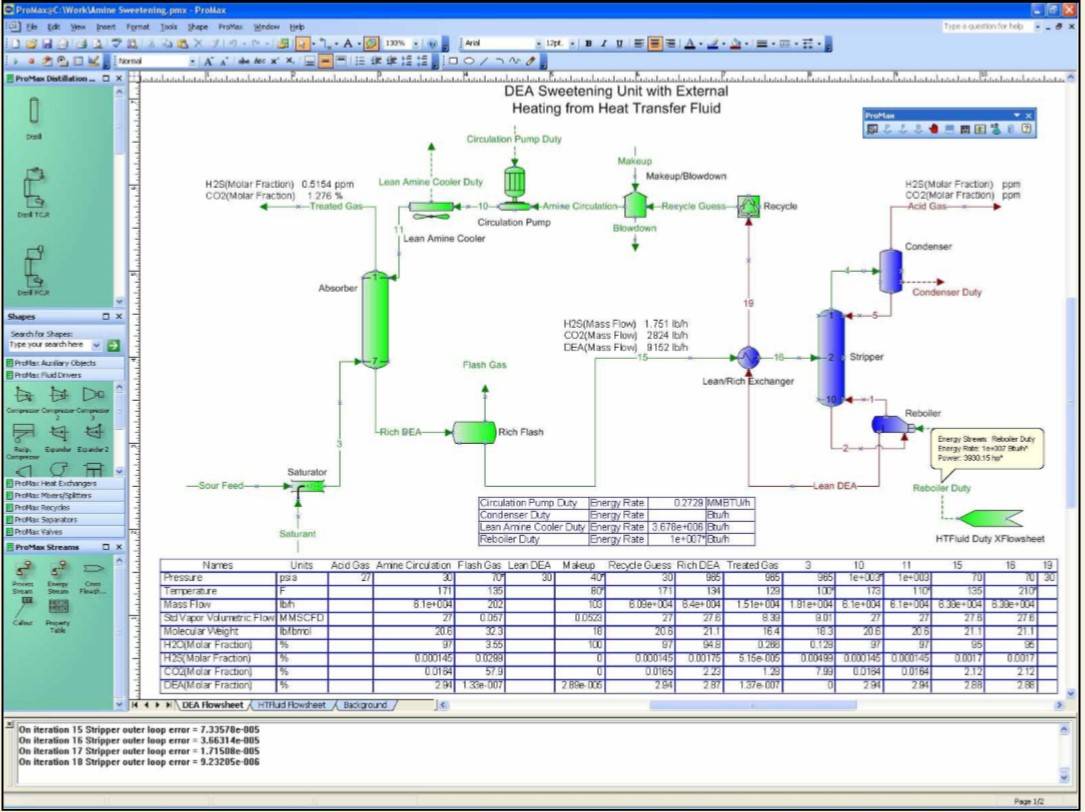Open the zoom percentage dropdown
The image size is (1085, 812).
pos(416,44)
